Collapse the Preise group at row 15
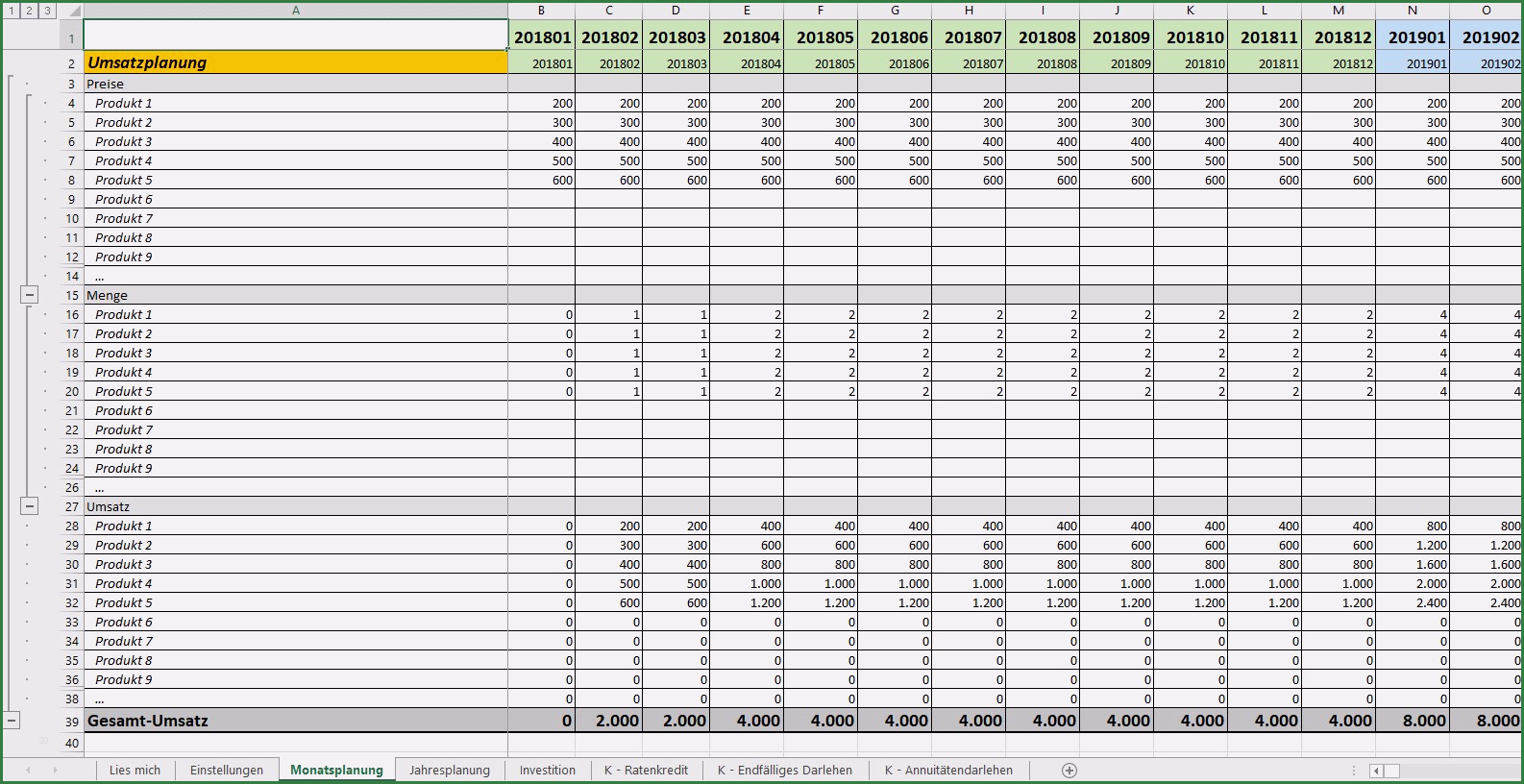This screenshot has width=1524, height=784. (x=30, y=295)
